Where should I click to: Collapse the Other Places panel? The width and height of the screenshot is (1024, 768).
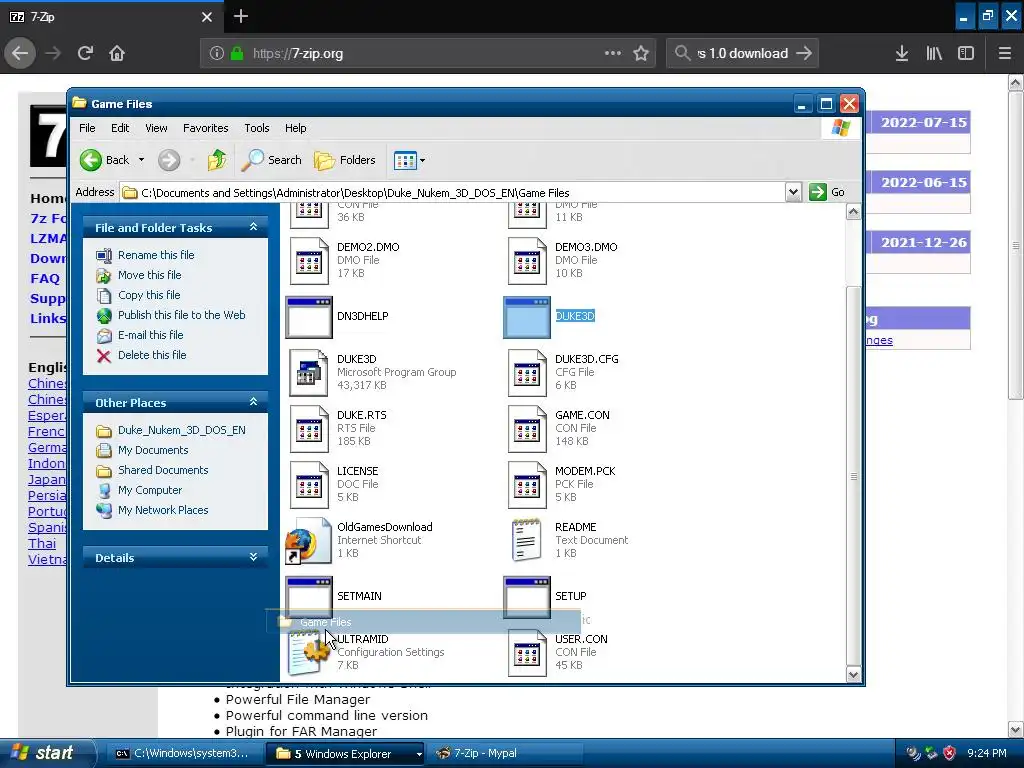(253, 402)
